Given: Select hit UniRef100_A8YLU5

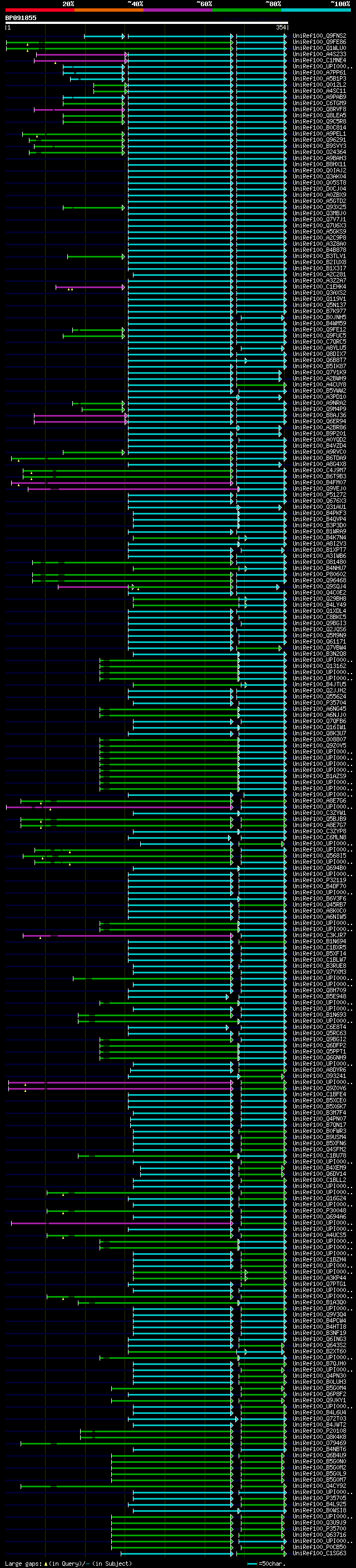Looking at the screenshot, I should pos(319,348).
